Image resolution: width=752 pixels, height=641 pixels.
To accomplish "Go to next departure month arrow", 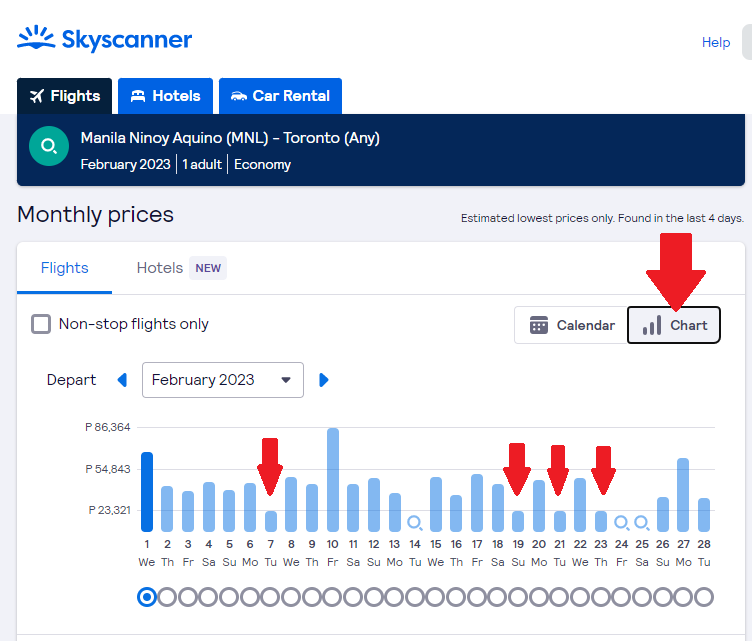I will pos(324,380).
